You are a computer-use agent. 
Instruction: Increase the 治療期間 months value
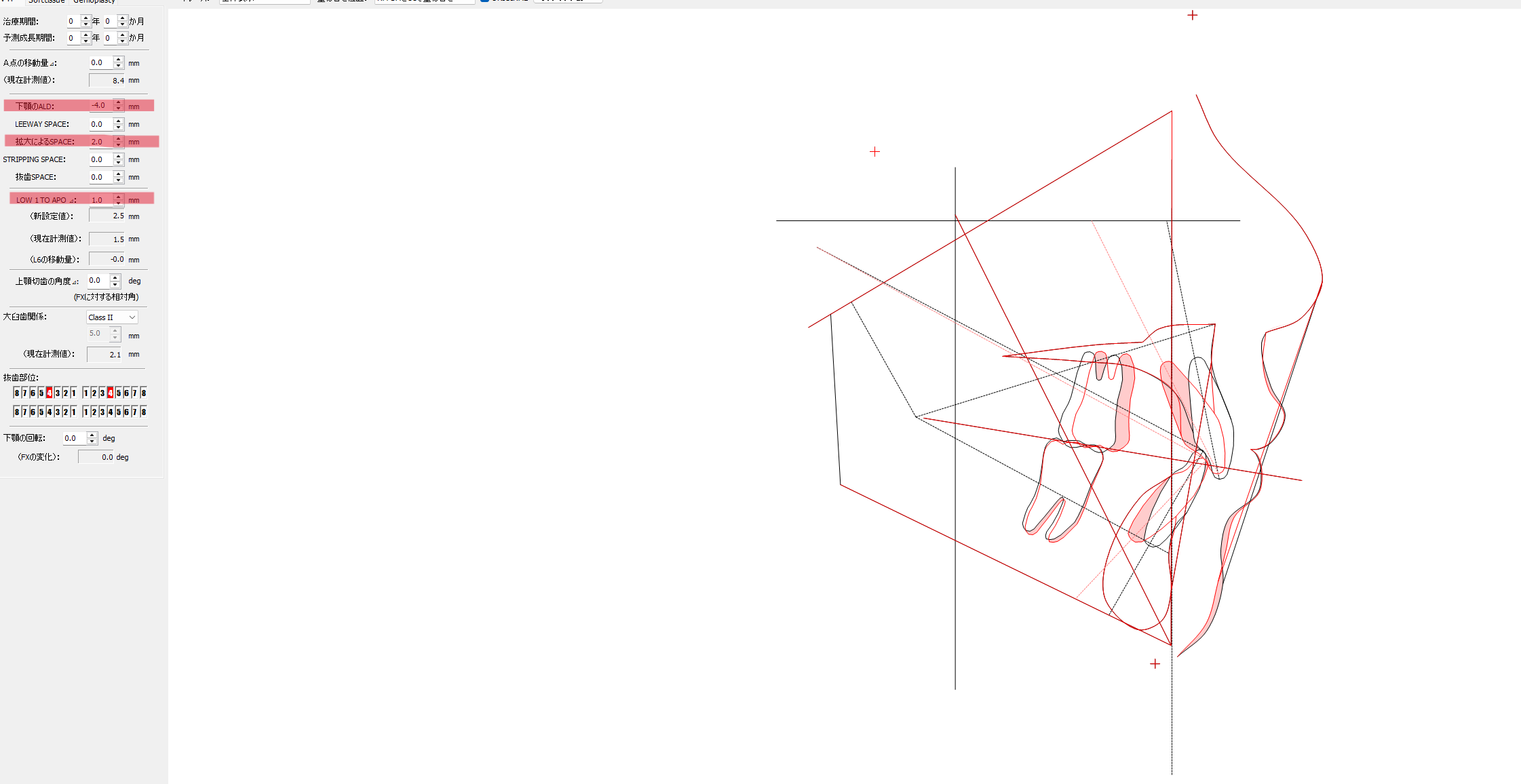coord(122,18)
